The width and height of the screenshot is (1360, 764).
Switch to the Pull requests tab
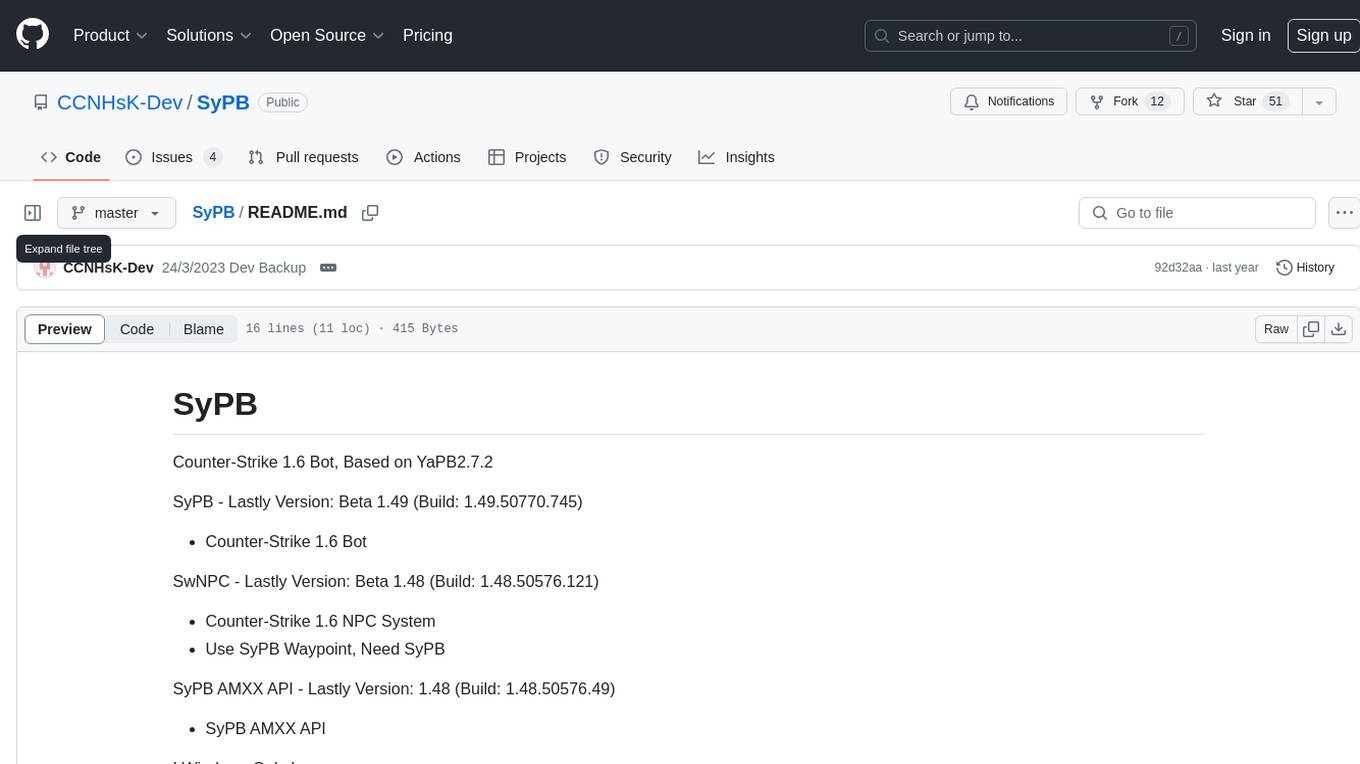303,157
